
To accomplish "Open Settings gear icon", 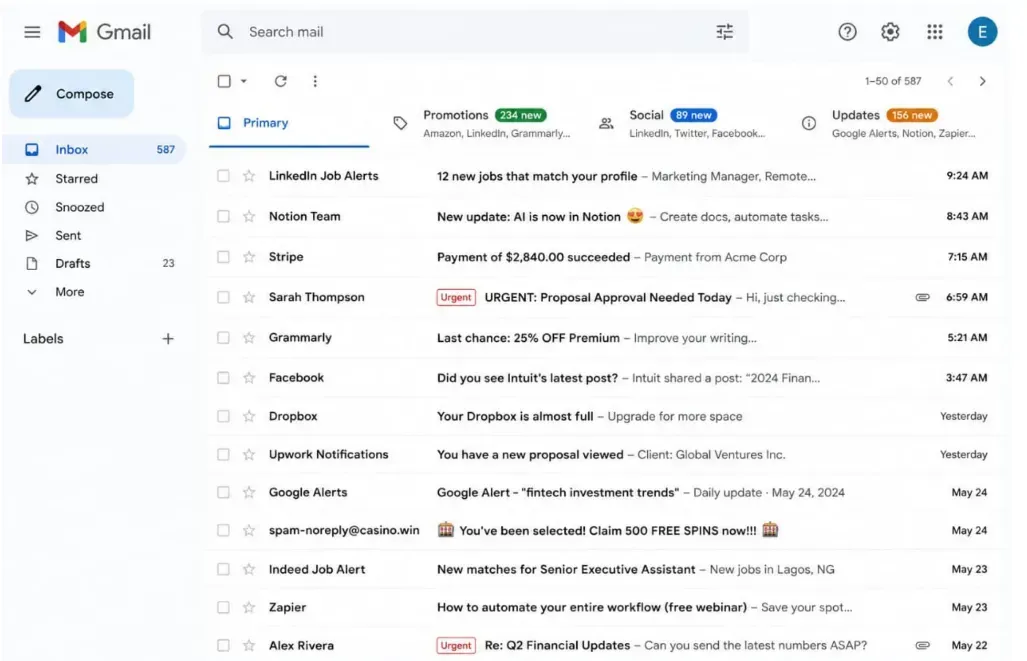I will tap(890, 31).
